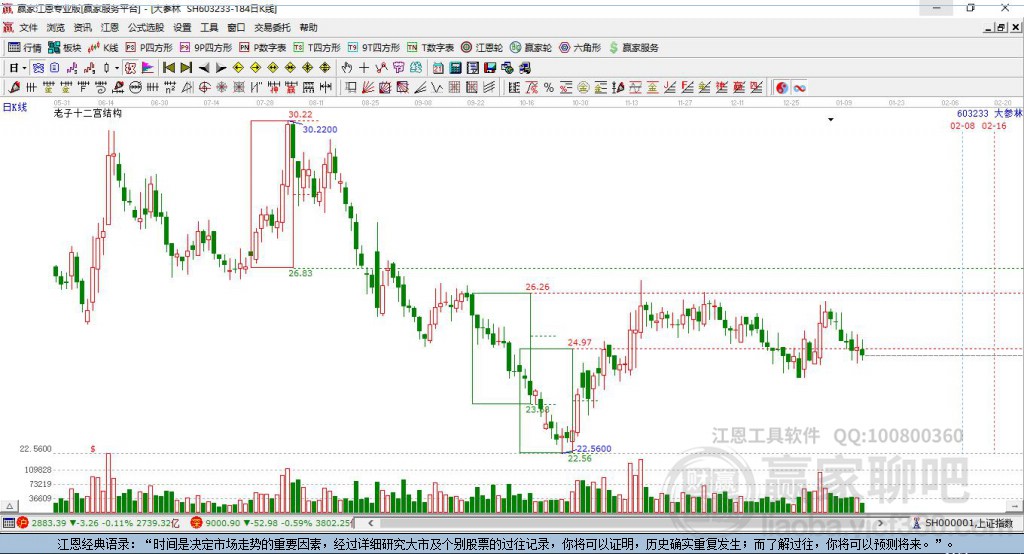1024x554 pixels.
Task: Open the 赢家轮 tool
Action: 531,48
